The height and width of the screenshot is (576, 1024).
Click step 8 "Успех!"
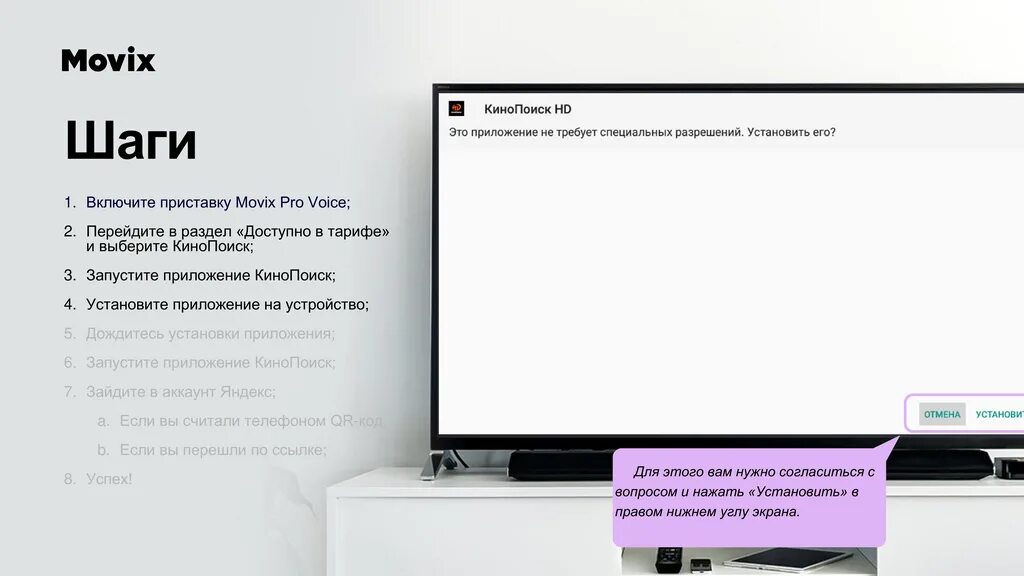point(109,479)
